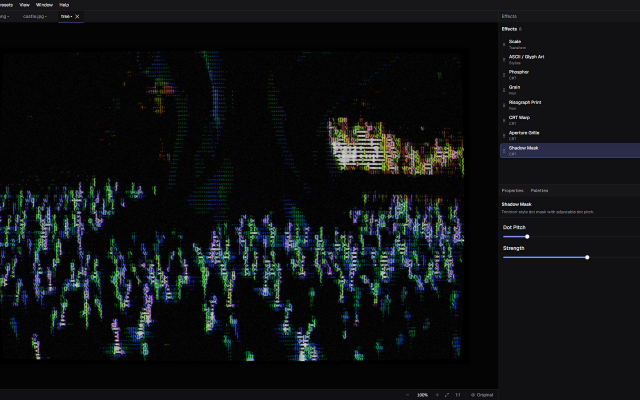The width and height of the screenshot is (640, 400).
Task: Click the fit-to-screen expand icon
Action: [447, 395]
